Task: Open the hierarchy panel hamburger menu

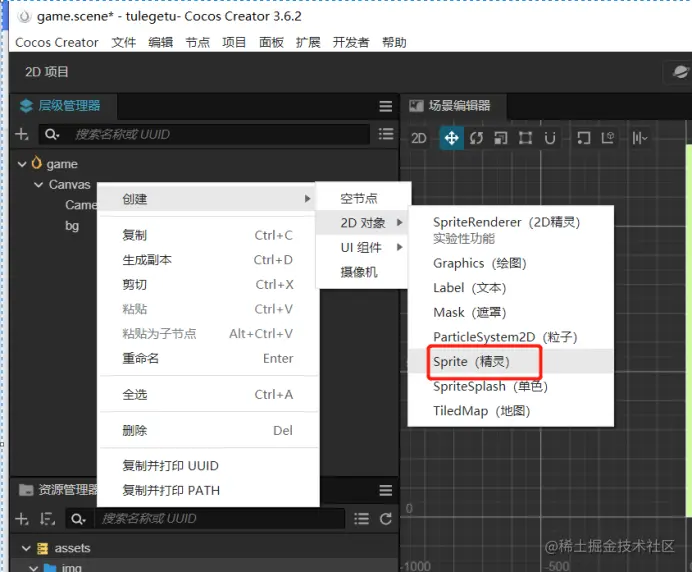Action: (385, 106)
